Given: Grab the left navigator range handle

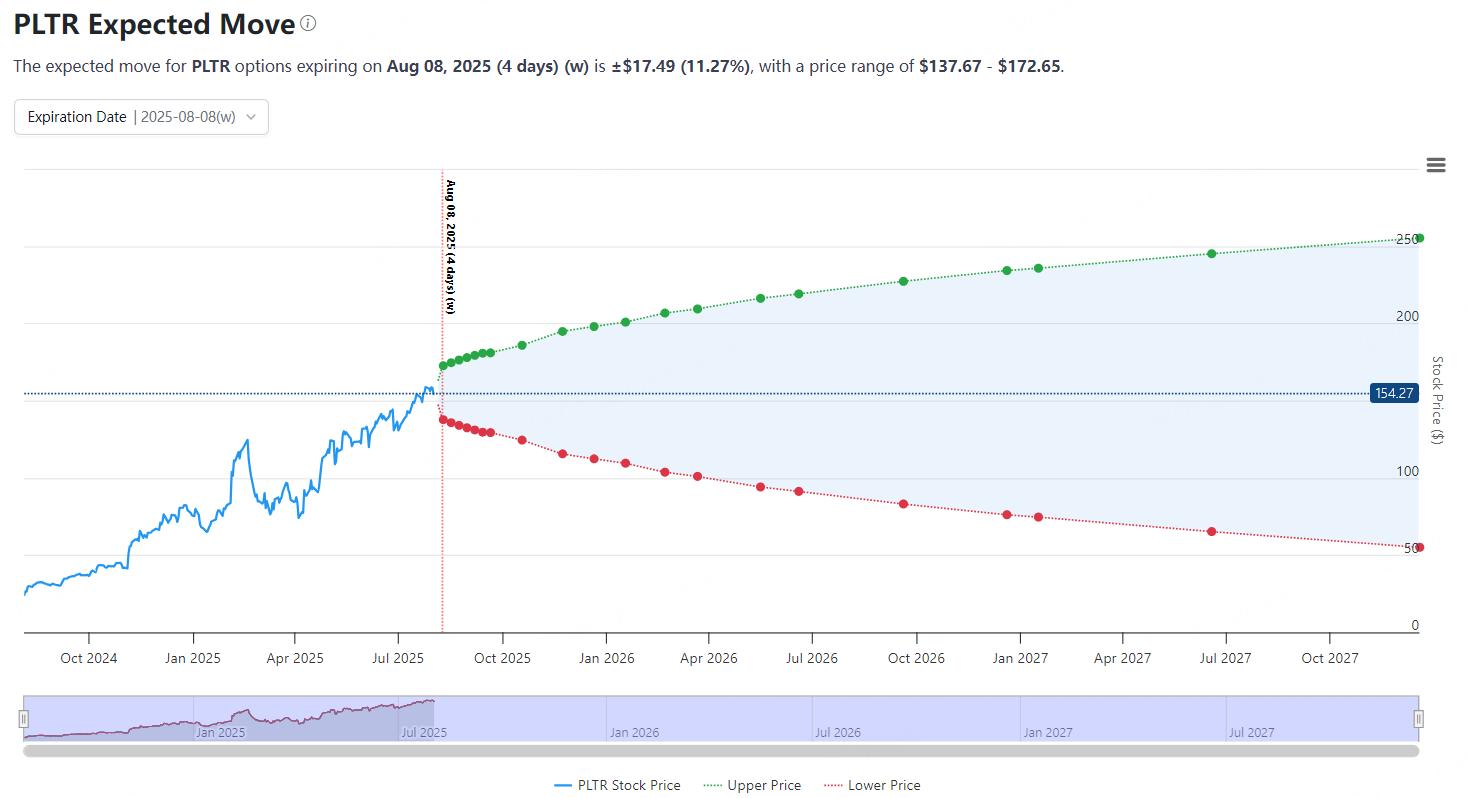Looking at the screenshot, I should coord(24,718).
